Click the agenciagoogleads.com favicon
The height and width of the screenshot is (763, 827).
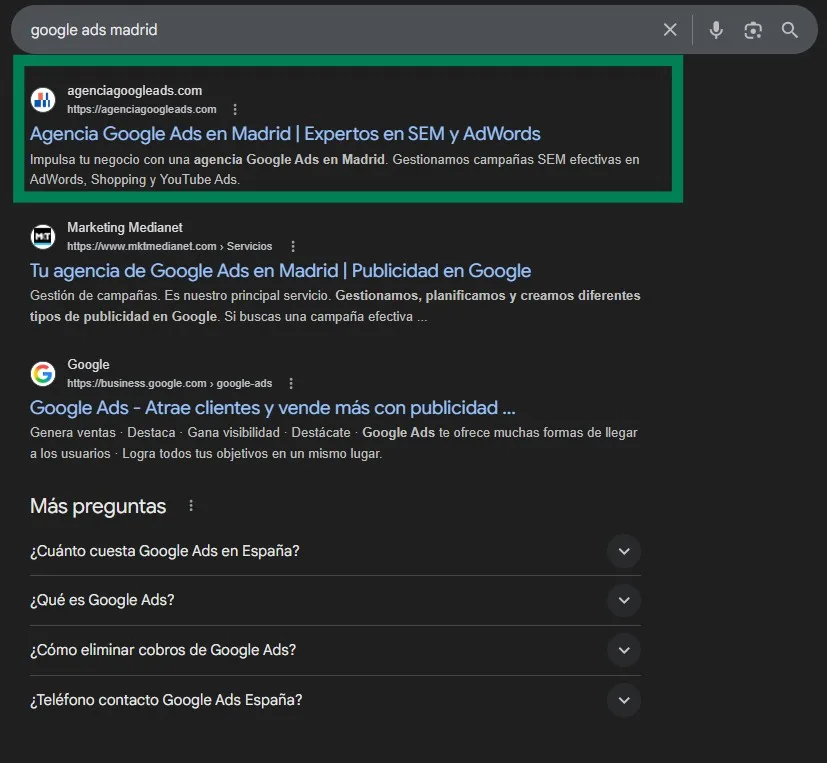[43, 100]
